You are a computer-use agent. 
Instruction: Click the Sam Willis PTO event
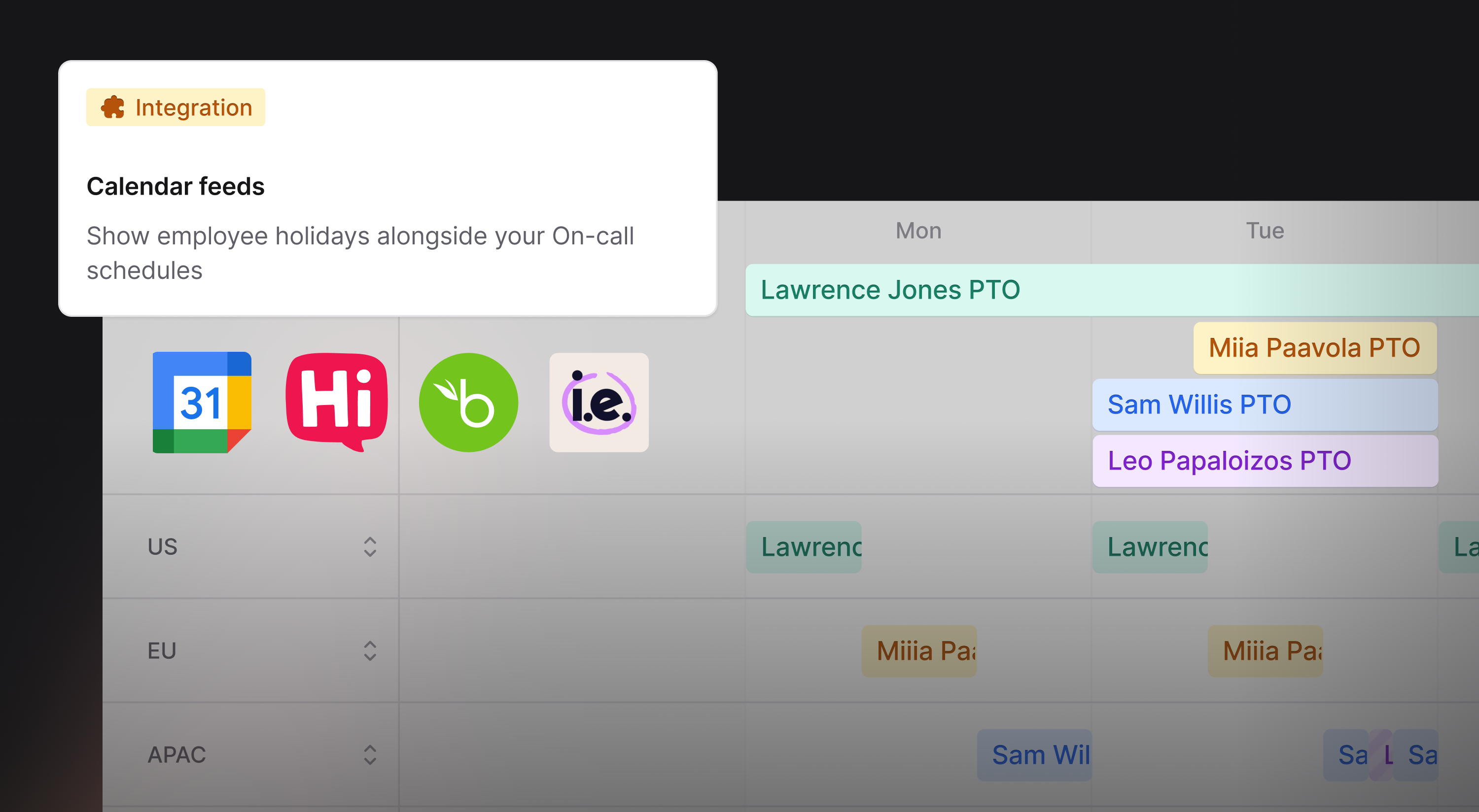(1265, 405)
